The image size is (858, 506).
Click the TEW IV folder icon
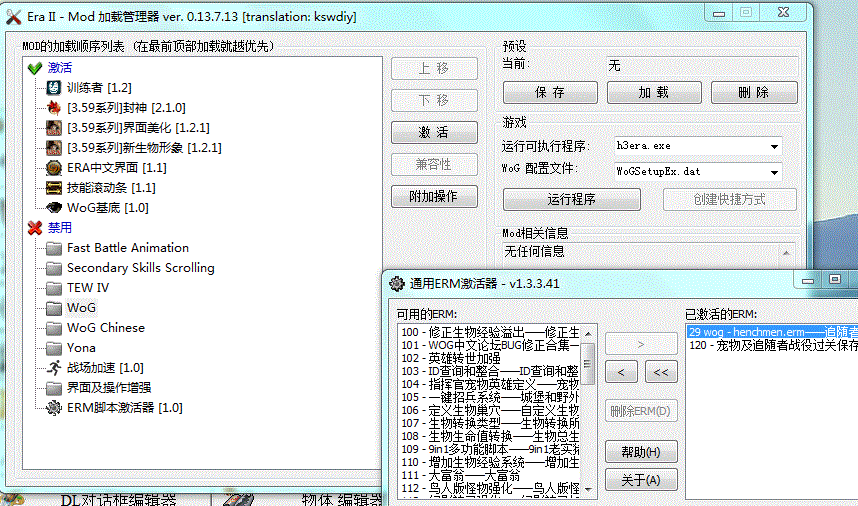point(54,288)
